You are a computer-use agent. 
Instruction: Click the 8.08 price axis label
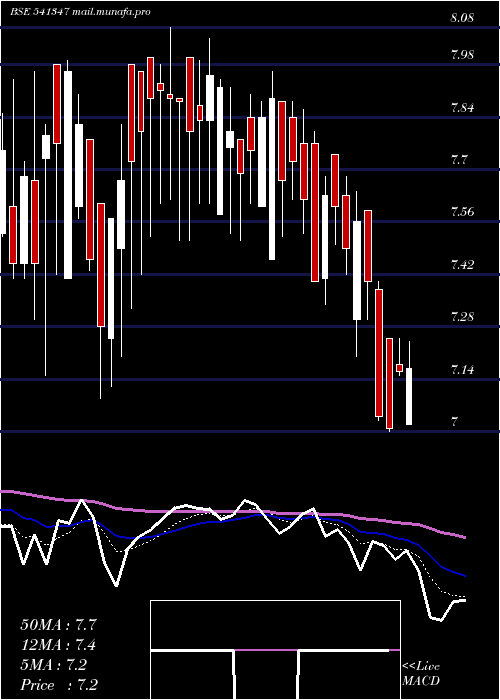pos(462,18)
